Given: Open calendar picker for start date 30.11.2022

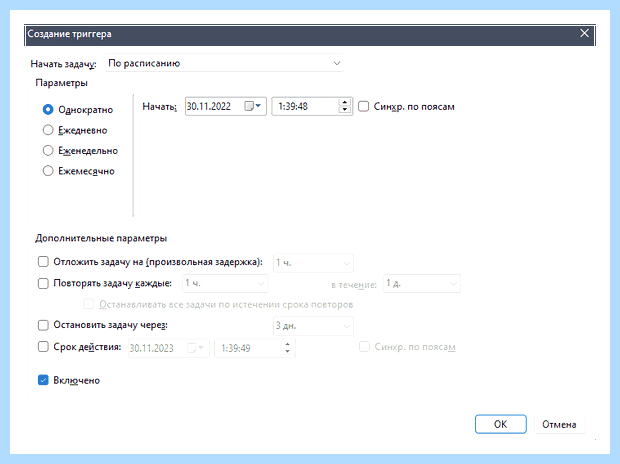Looking at the screenshot, I should 253,106.
